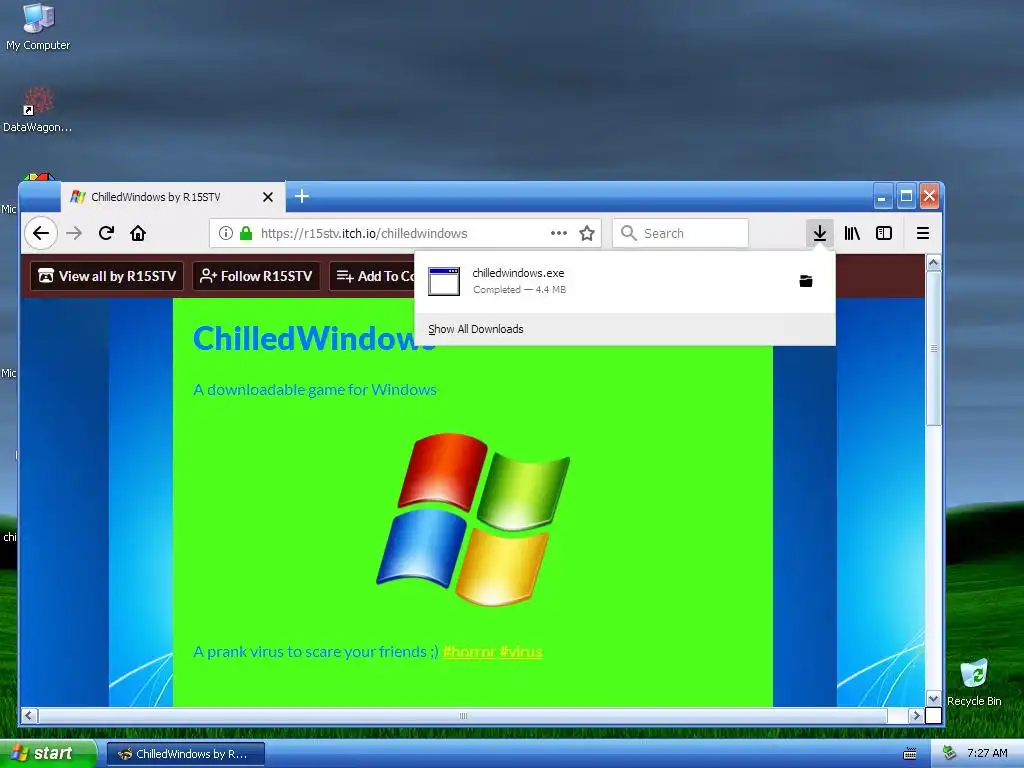Screen dimensions: 1024x768
Task: Click Show All Downloads
Action: pos(476,329)
